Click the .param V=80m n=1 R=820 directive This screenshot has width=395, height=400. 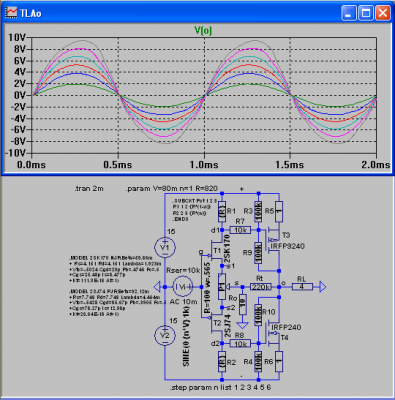pos(172,189)
